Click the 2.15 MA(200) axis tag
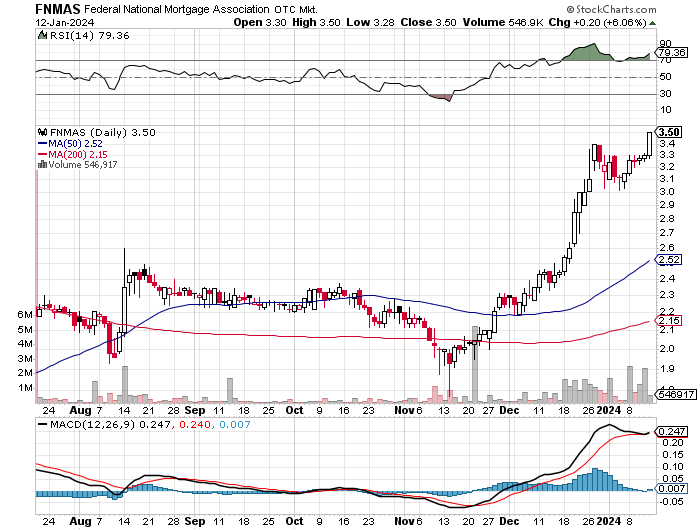Viewport: 700px width, 530px height. [669, 320]
